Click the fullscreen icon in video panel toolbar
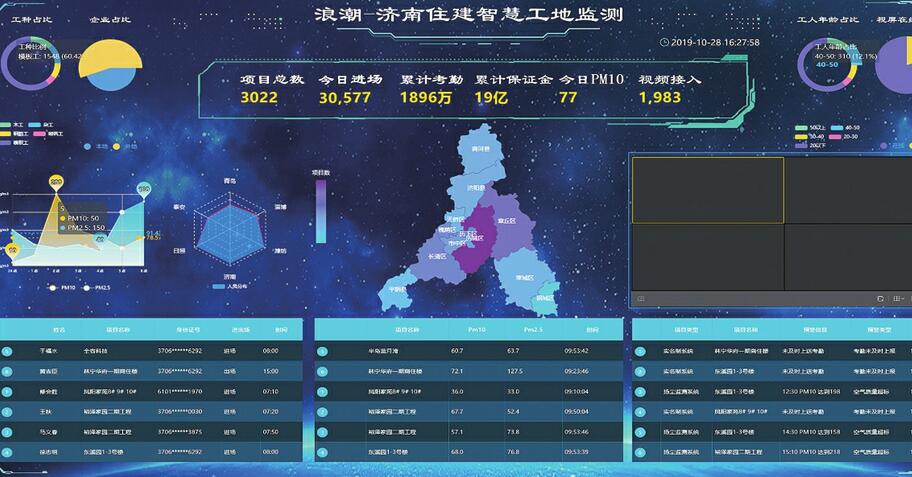The image size is (912, 477). tap(880, 298)
